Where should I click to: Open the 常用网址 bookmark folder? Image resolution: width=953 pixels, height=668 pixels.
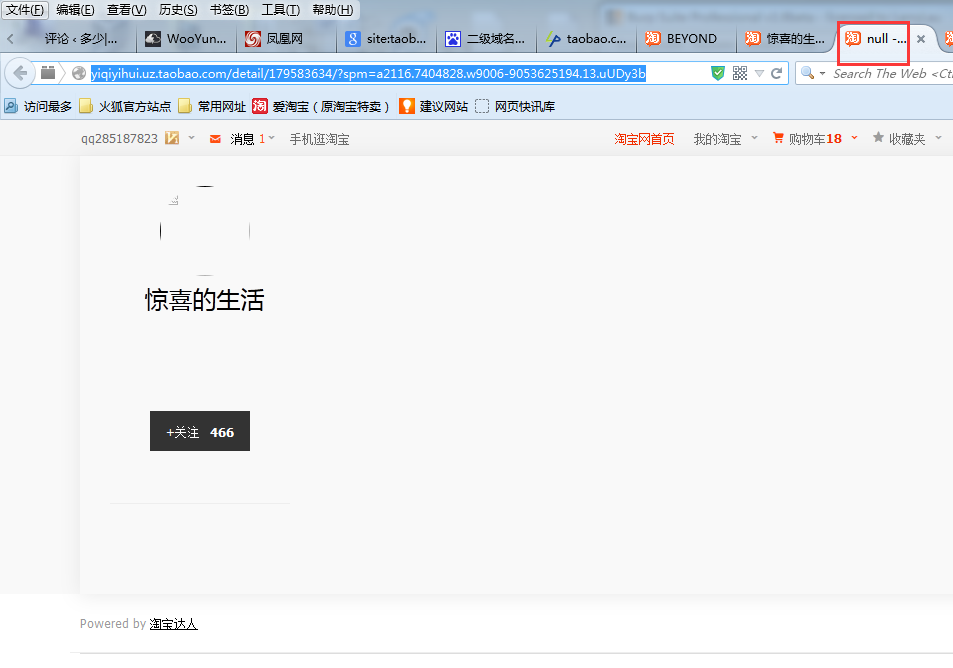pos(212,106)
